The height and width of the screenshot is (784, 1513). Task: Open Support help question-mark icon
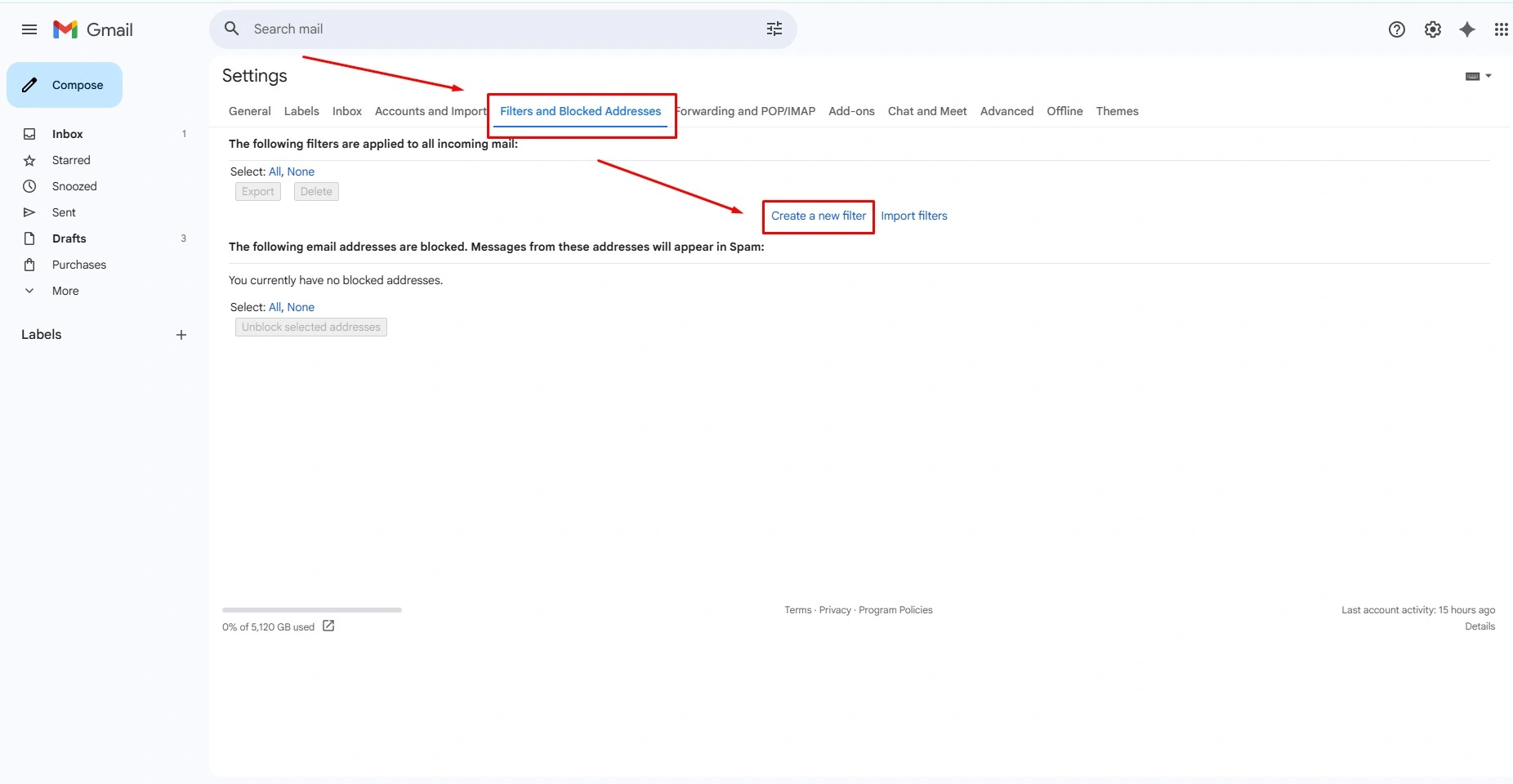pos(1397,29)
